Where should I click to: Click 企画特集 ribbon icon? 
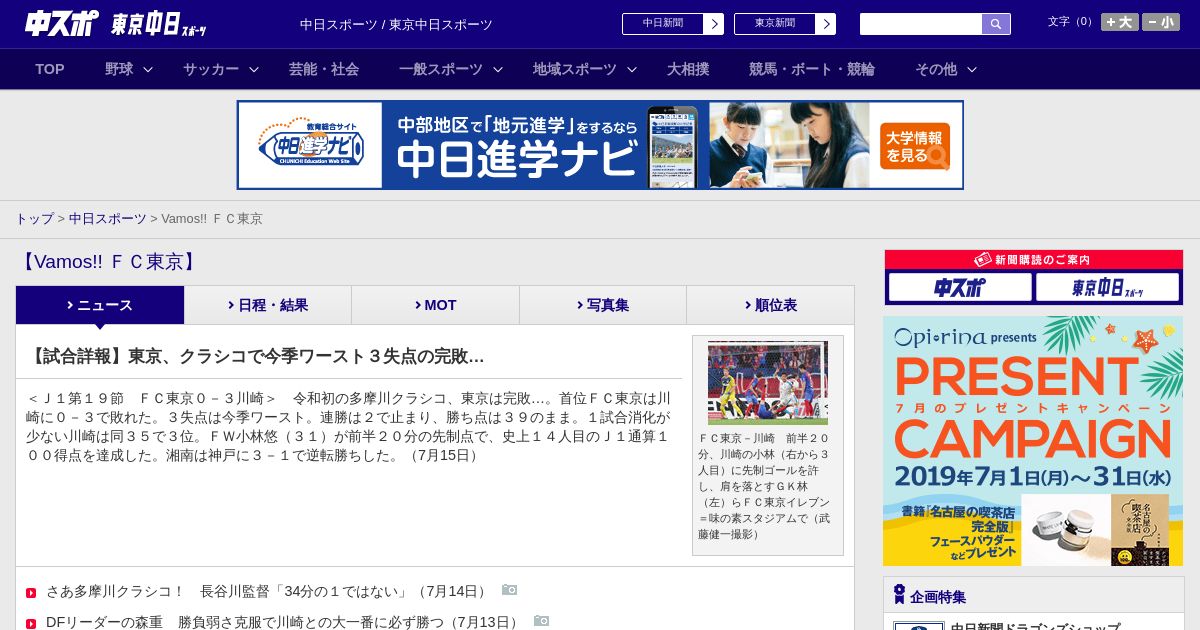899,595
